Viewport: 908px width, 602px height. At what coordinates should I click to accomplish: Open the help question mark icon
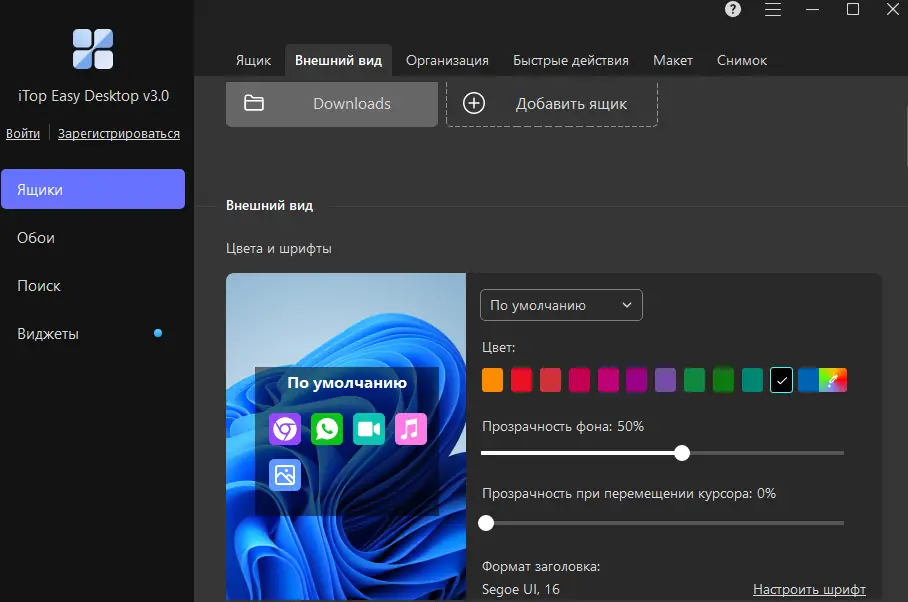coord(733,9)
